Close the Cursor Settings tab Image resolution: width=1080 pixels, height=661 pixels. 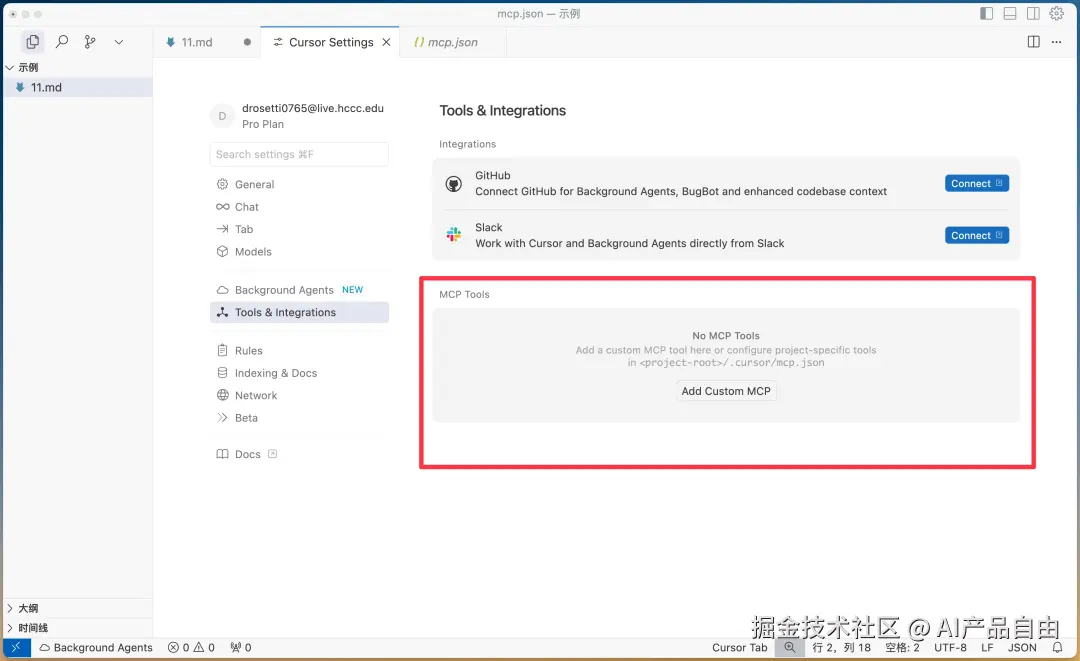point(386,42)
